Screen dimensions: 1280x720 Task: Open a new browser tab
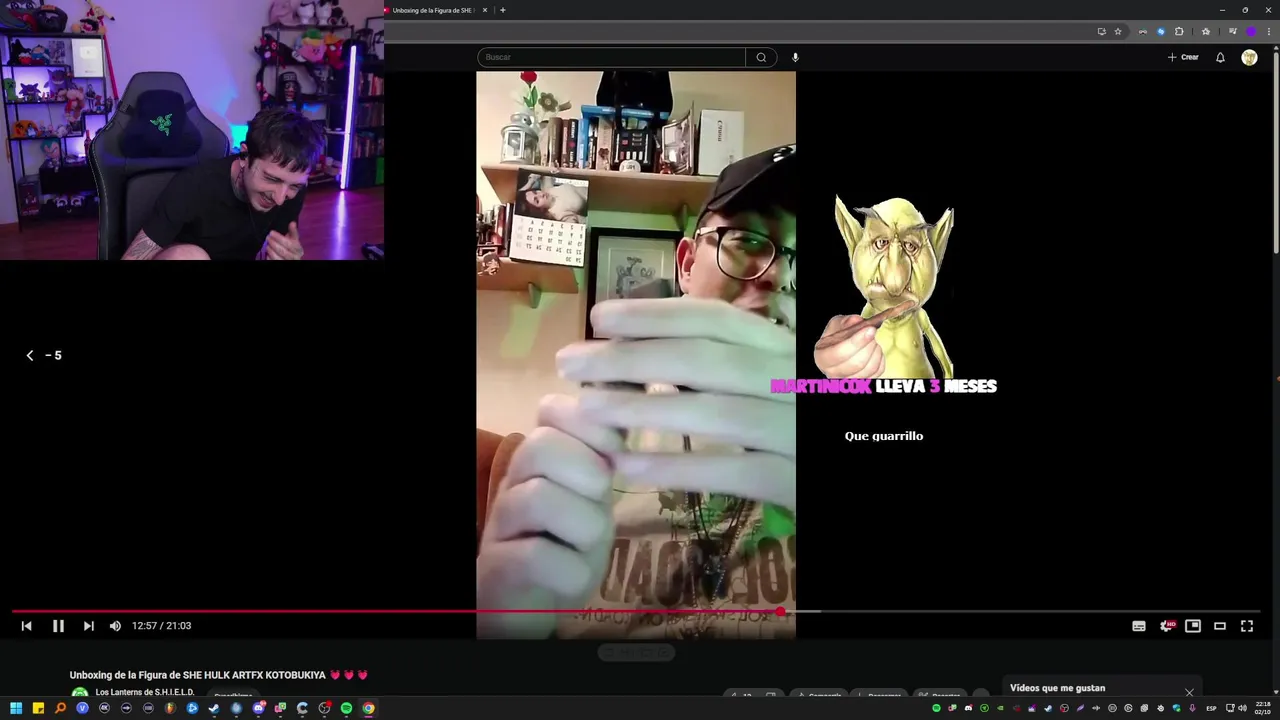(x=502, y=10)
